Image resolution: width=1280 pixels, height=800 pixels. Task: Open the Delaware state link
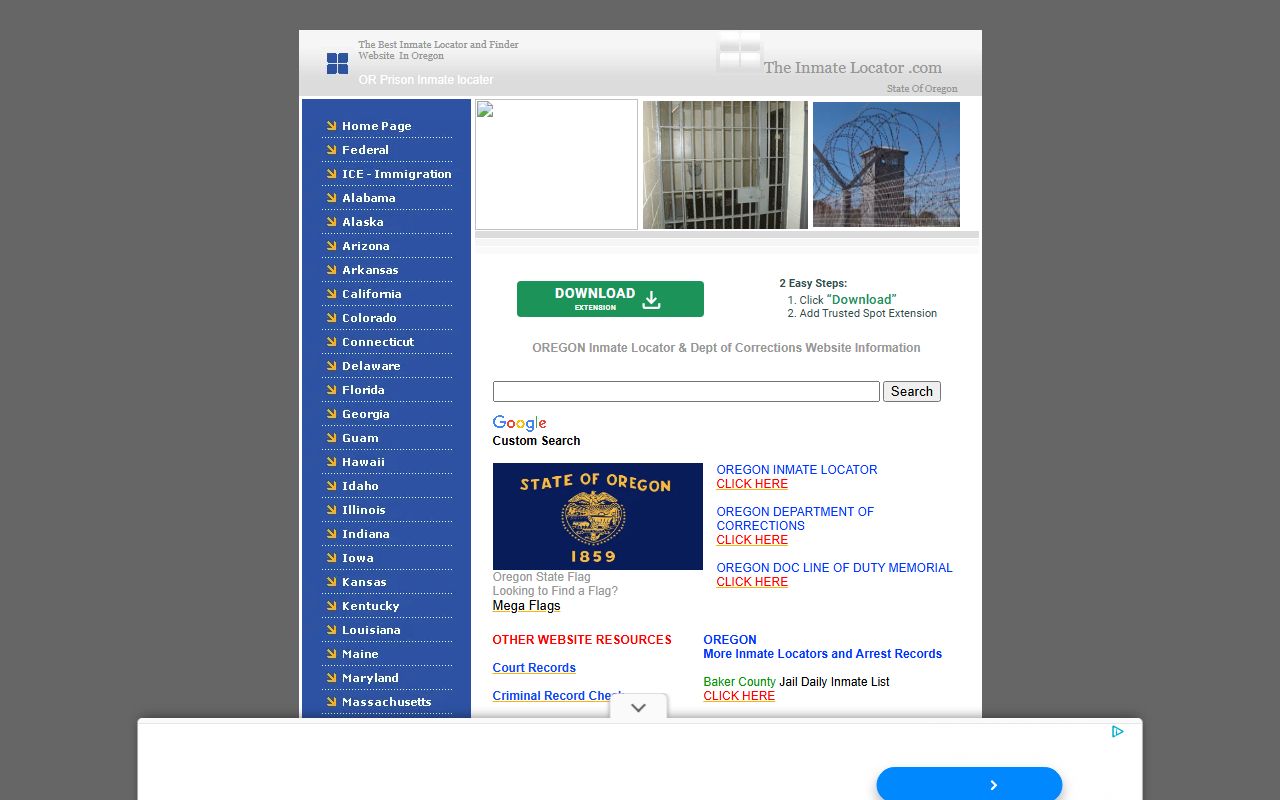coord(371,366)
